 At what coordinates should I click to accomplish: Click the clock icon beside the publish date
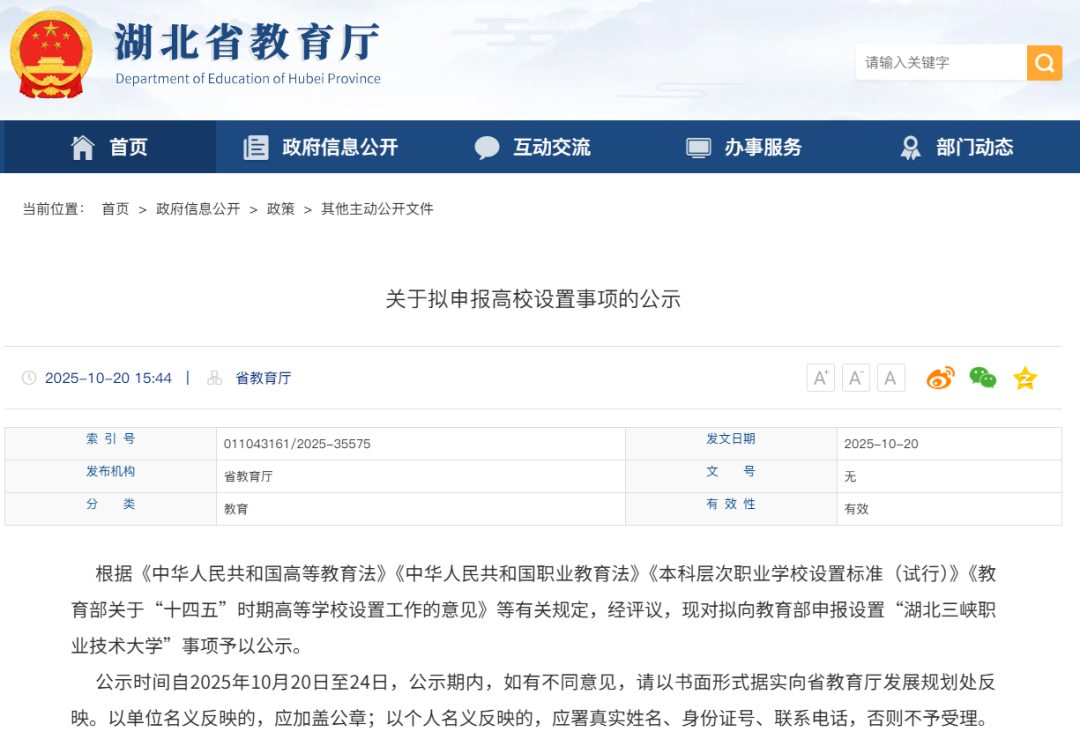[31, 377]
